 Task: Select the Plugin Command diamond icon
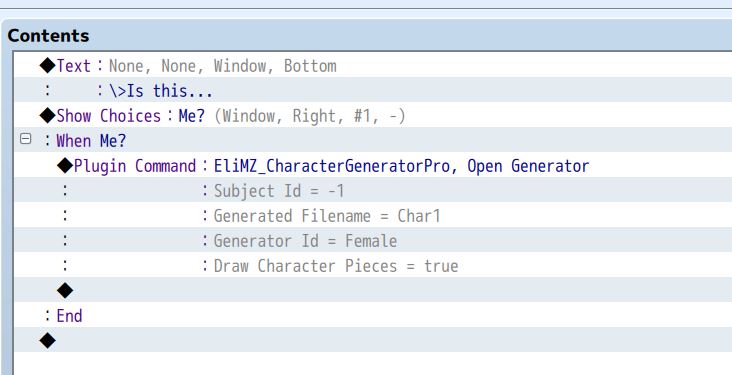[65, 165]
